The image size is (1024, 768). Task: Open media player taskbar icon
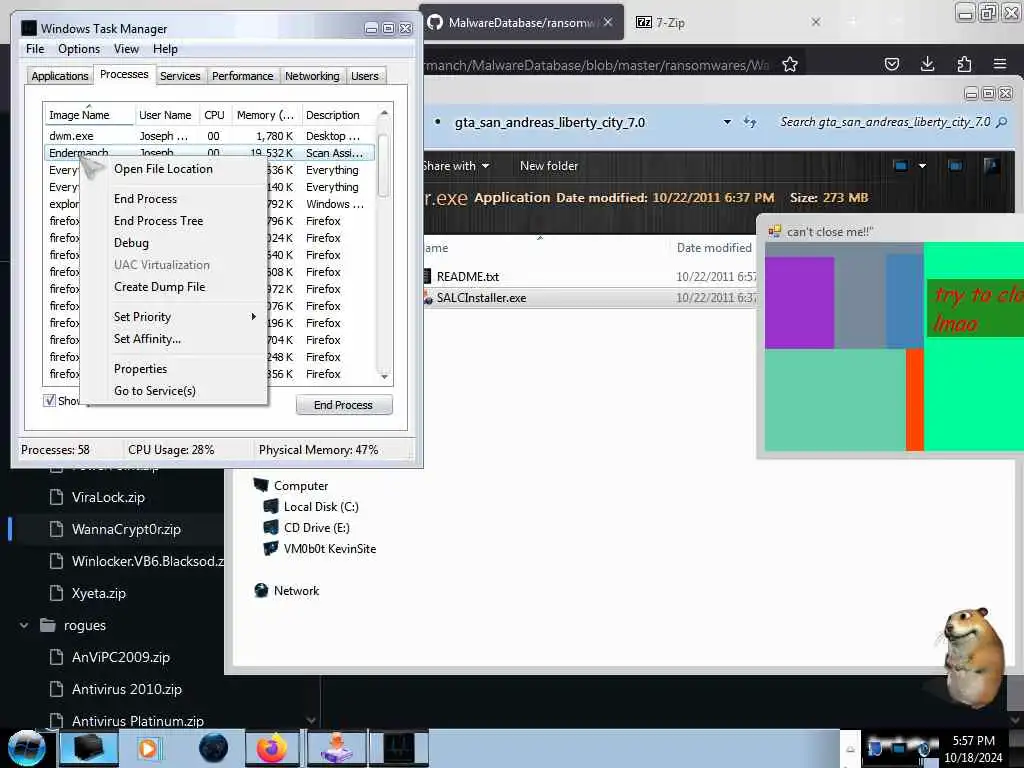point(148,748)
